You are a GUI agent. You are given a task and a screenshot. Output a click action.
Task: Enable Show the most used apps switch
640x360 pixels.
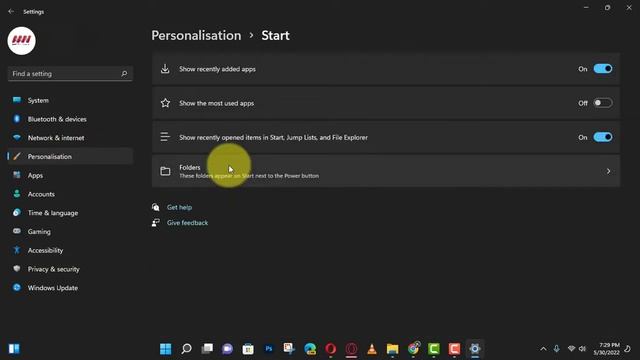(602, 103)
